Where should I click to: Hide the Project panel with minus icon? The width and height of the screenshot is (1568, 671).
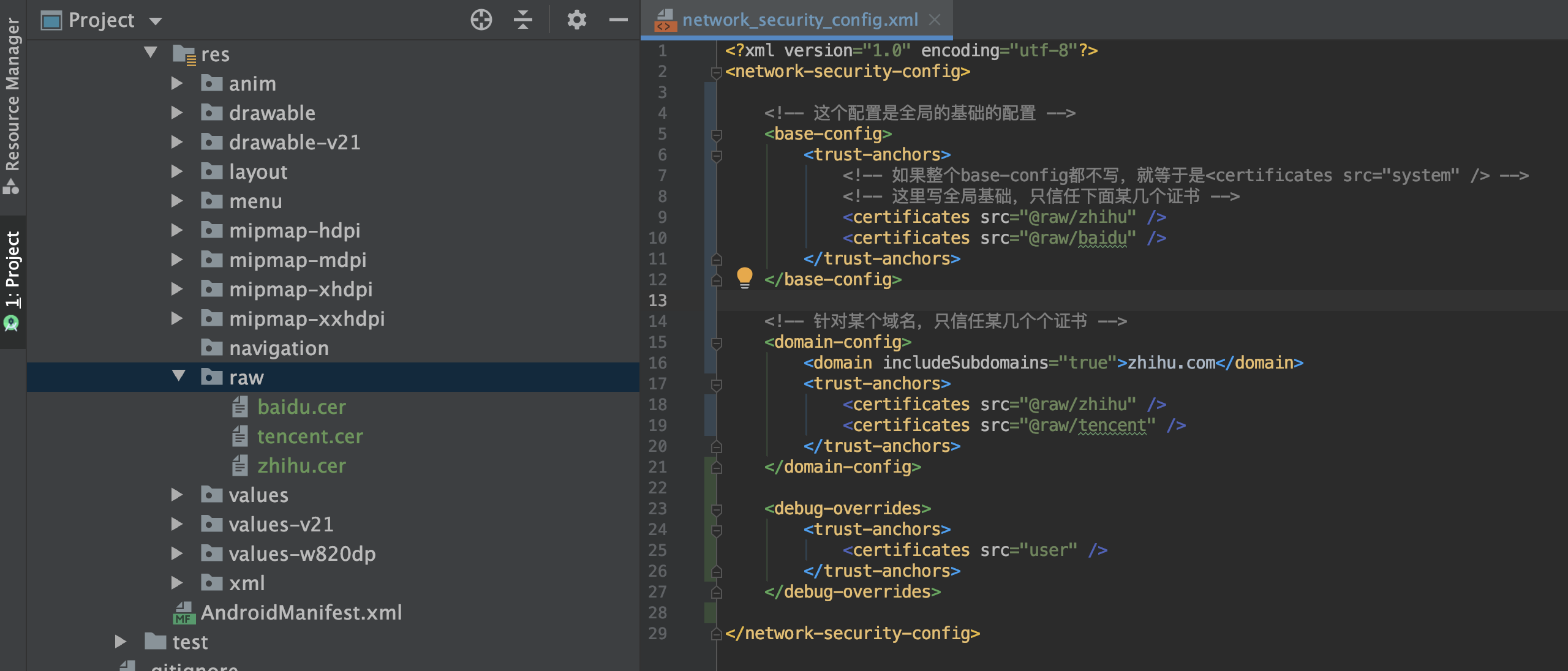[618, 20]
